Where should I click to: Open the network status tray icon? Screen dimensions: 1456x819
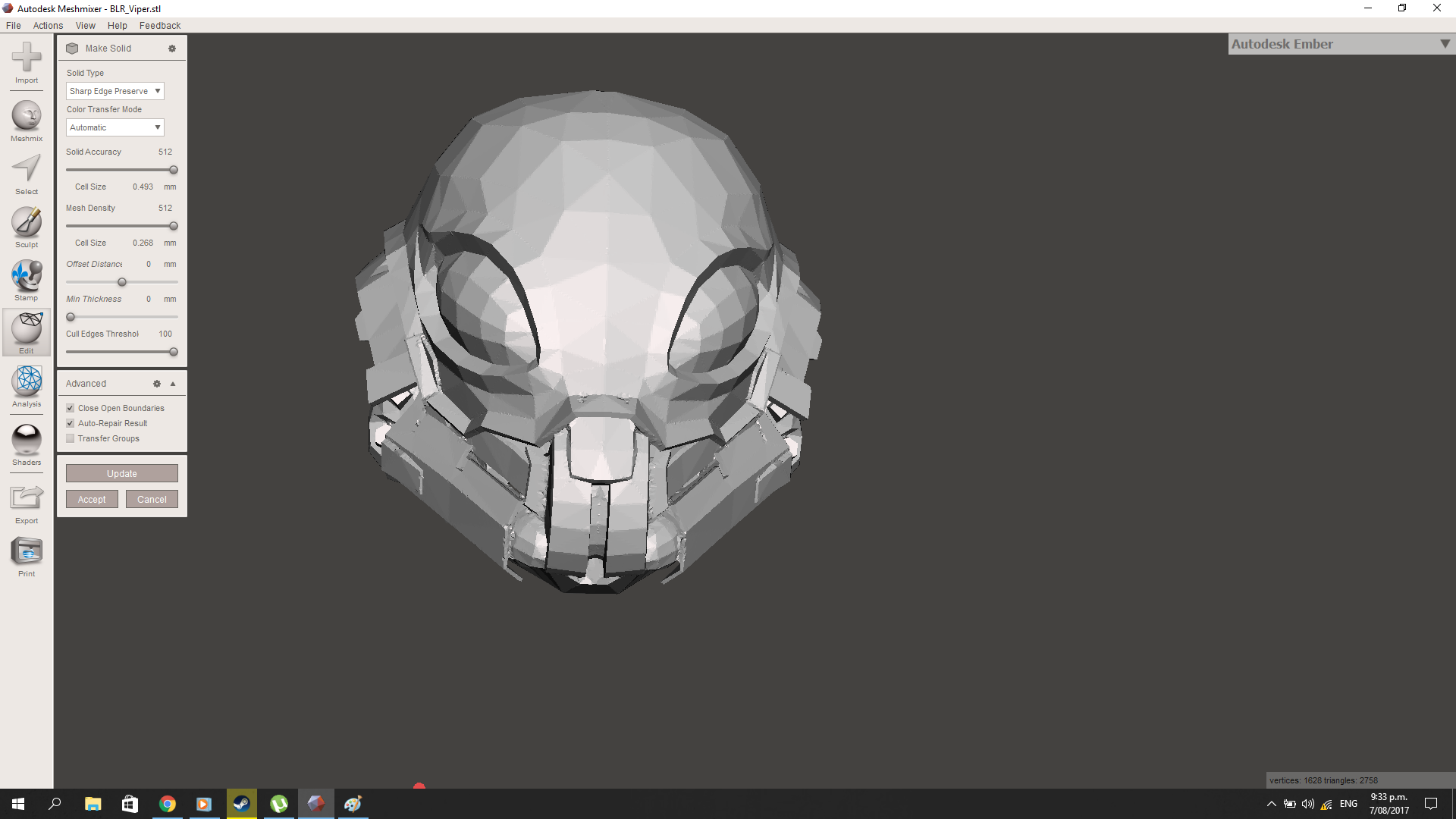click(x=1326, y=804)
